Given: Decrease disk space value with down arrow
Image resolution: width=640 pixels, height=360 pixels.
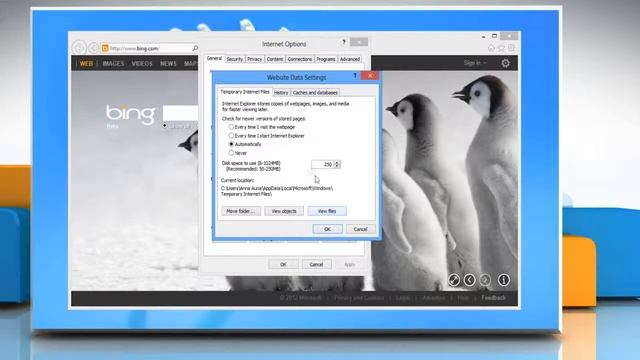Looking at the screenshot, I should (337, 166).
